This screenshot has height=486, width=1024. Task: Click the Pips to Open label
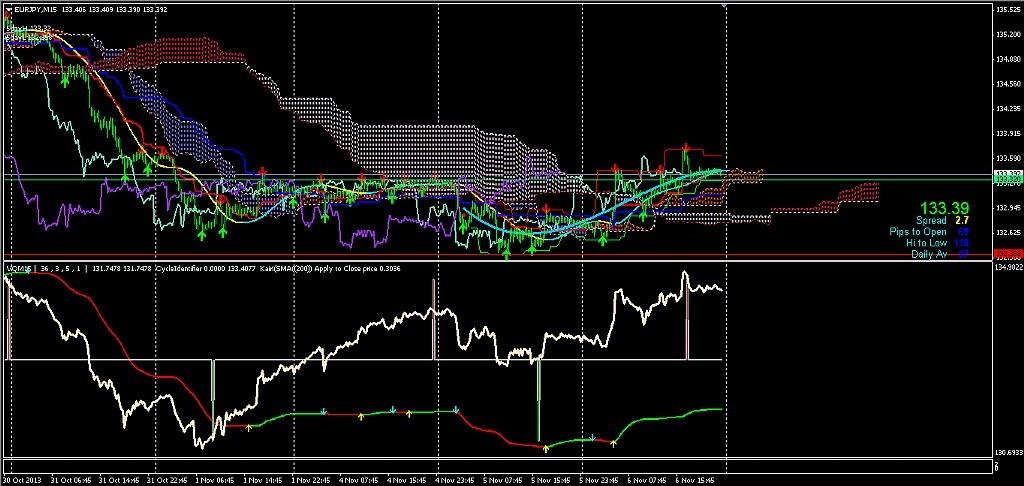click(918, 232)
